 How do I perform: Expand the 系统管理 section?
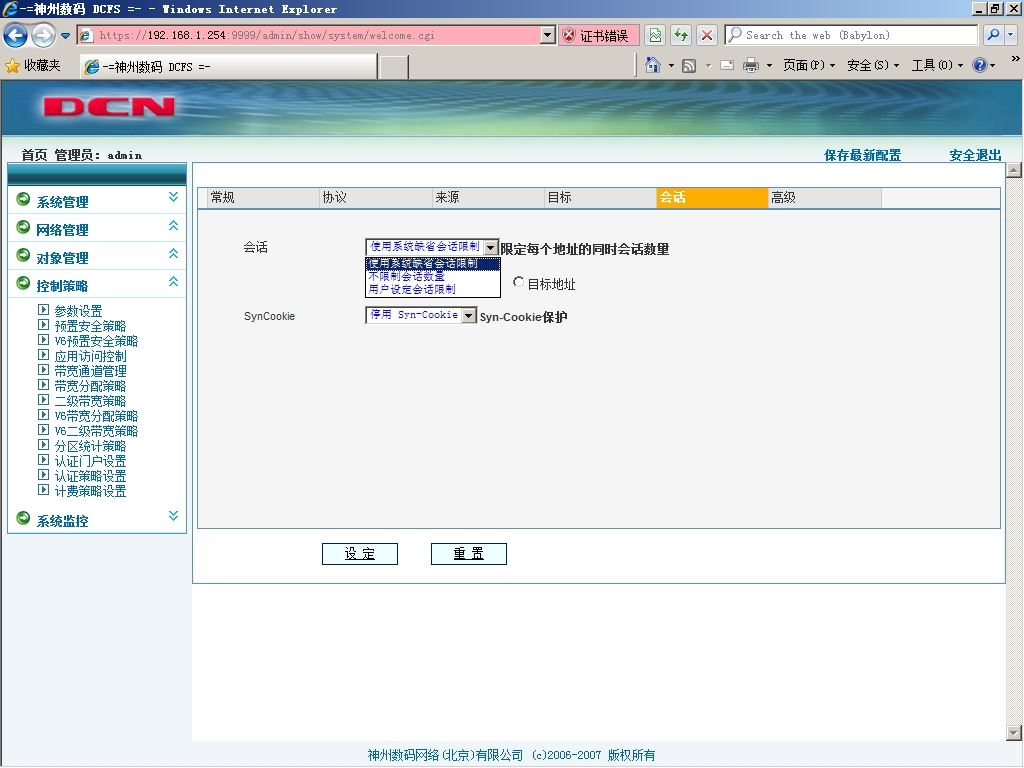62,202
